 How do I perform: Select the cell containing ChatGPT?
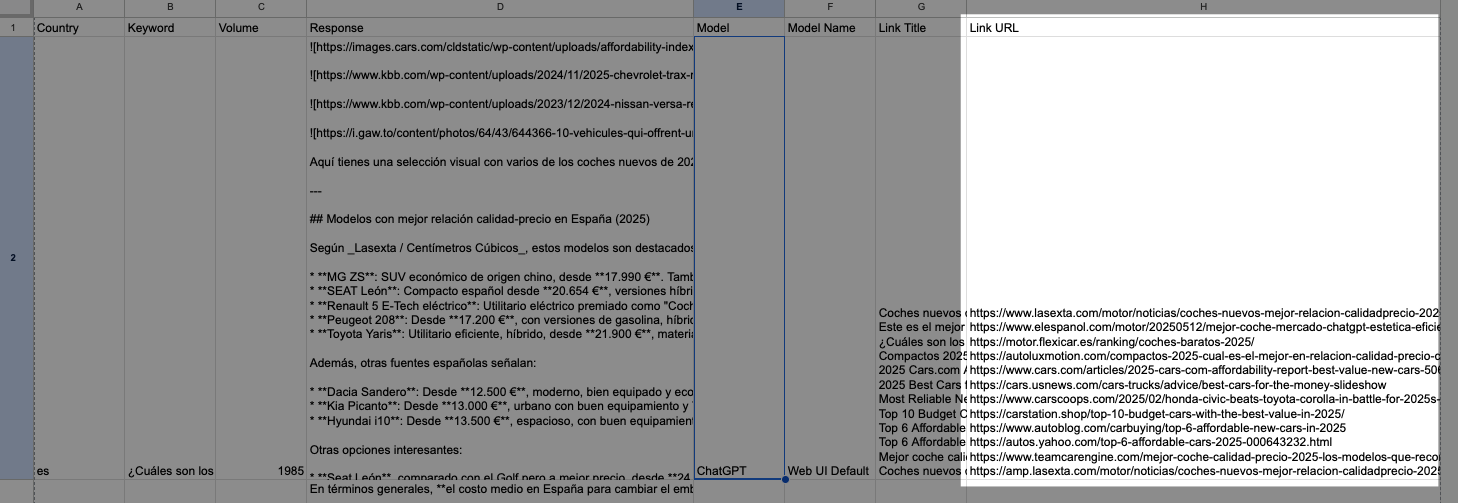click(739, 470)
